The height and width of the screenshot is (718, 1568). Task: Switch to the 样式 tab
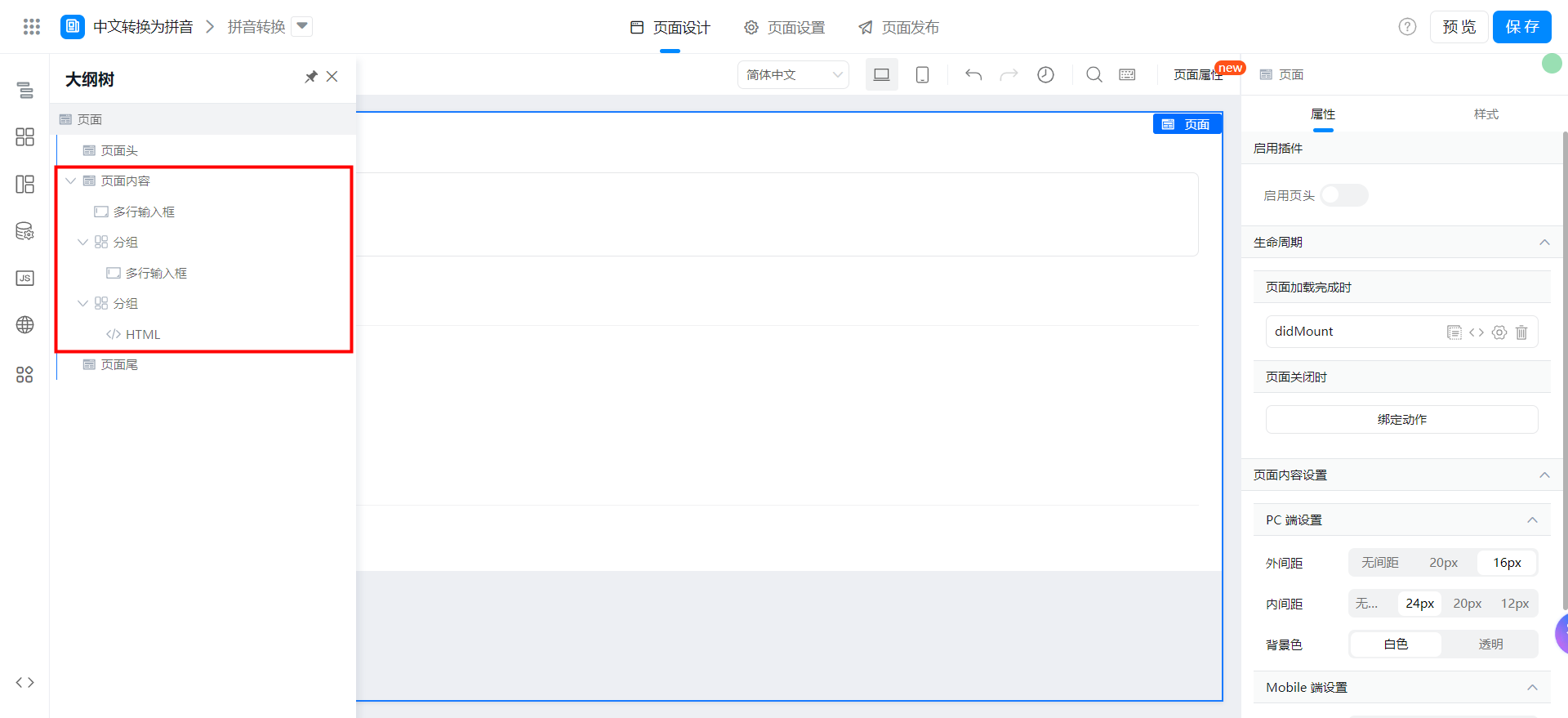(x=1486, y=114)
